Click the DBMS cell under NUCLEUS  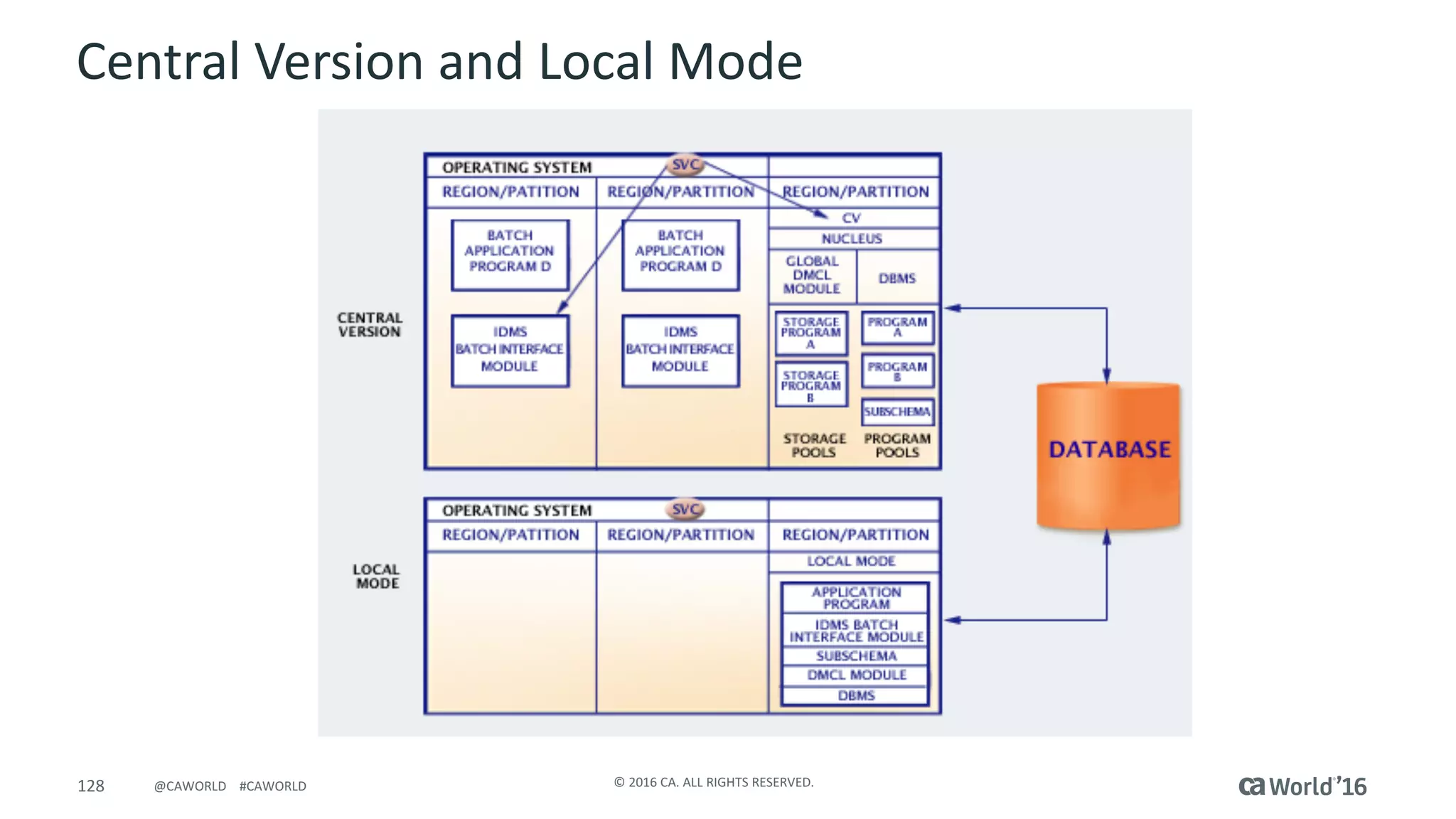897,278
